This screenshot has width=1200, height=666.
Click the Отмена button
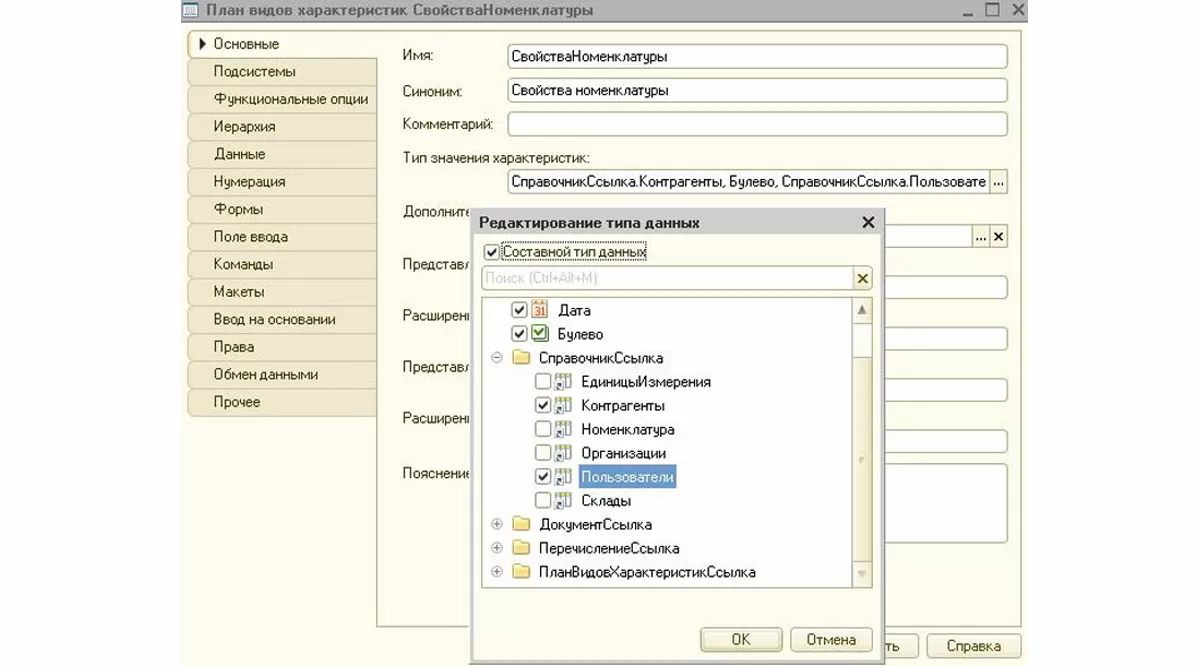tap(830, 640)
